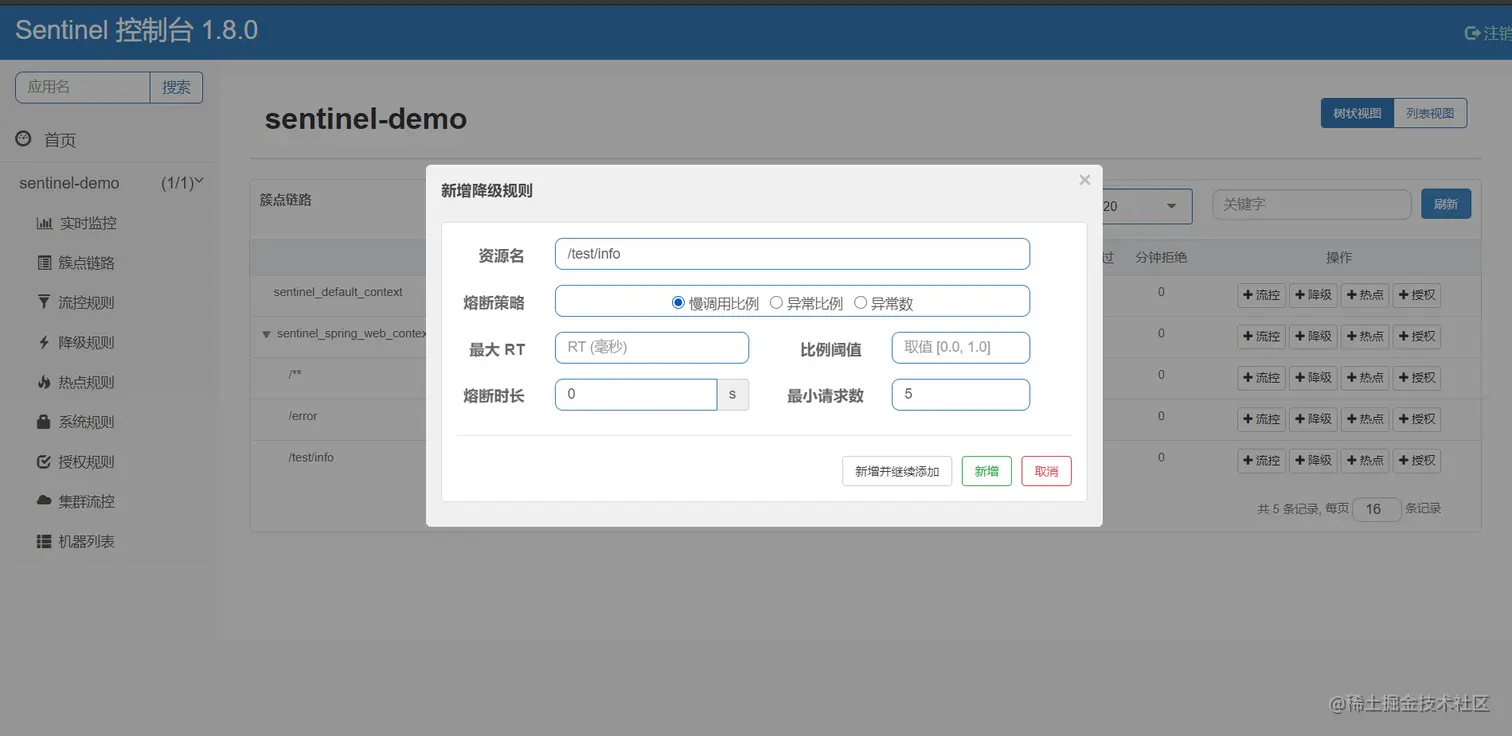Click the /test/info resource in table
This screenshot has width=1512, height=736.
pos(311,457)
